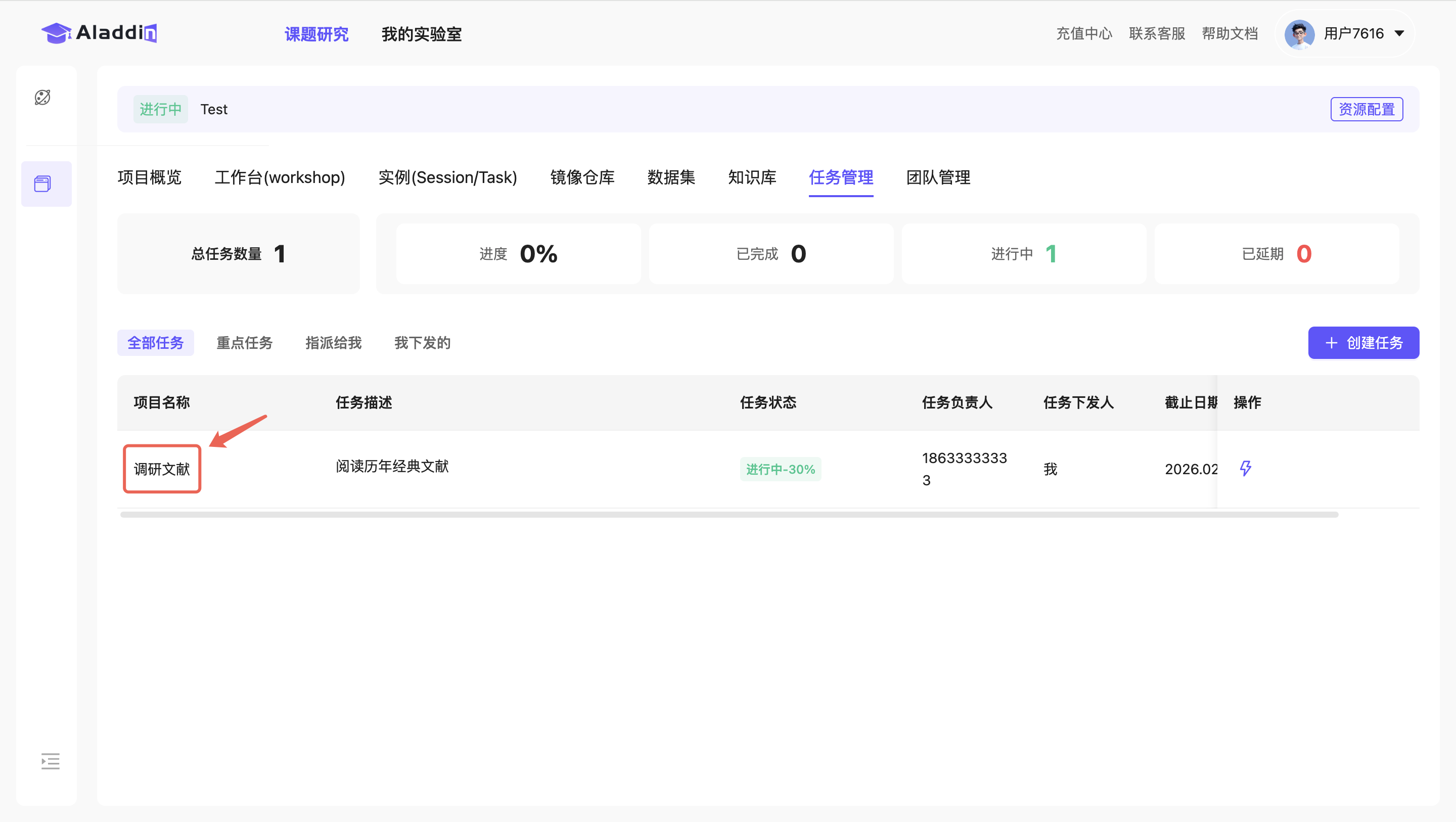The image size is (1456, 822).
Task: Click the planet icon in left sidebar
Action: click(x=42, y=97)
